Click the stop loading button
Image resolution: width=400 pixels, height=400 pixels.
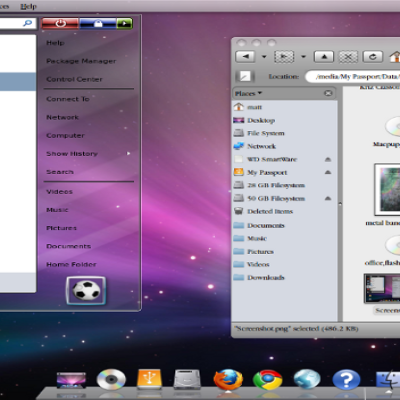(348, 57)
